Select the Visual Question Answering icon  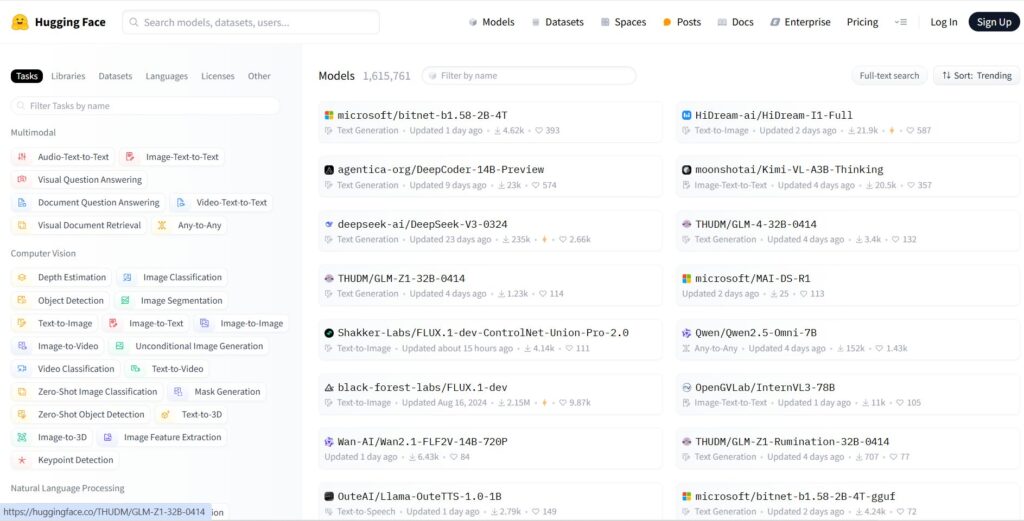(x=22, y=180)
